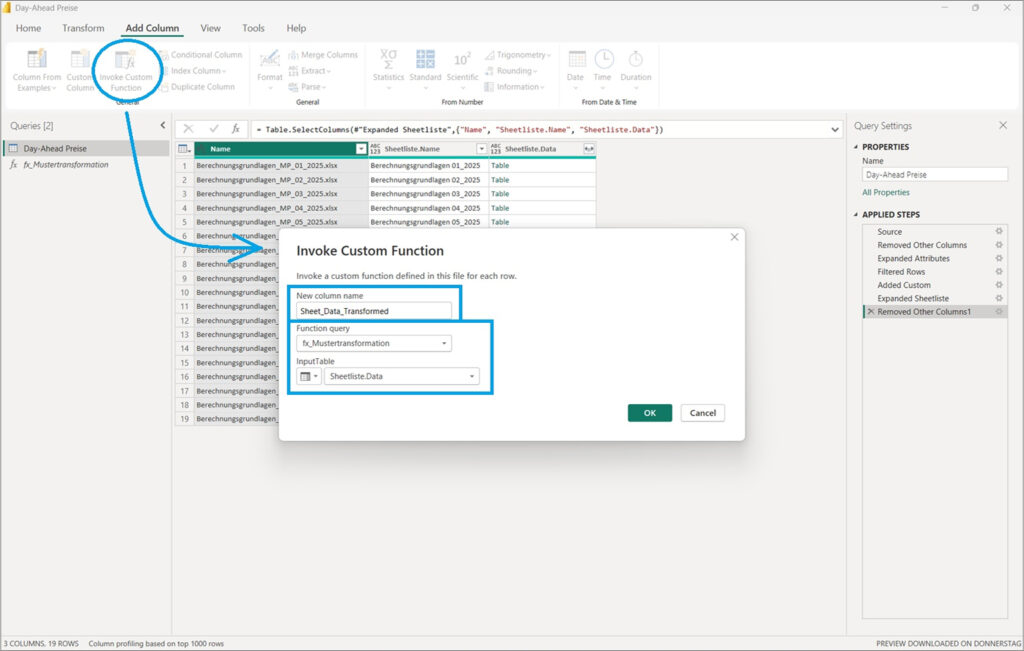The height and width of the screenshot is (651, 1024).
Task: Click the Statistics icon
Action: click(388, 59)
